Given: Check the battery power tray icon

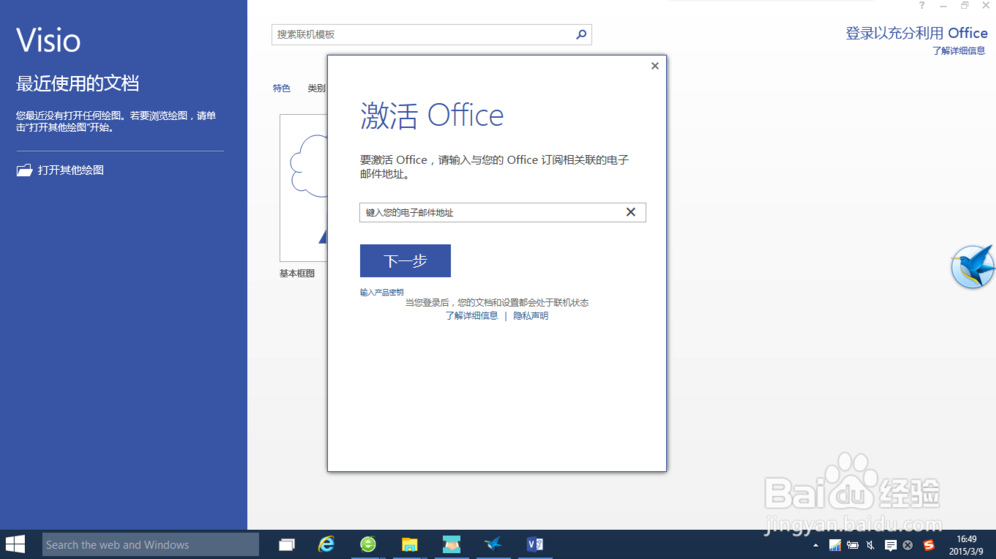Looking at the screenshot, I should tap(852, 545).
